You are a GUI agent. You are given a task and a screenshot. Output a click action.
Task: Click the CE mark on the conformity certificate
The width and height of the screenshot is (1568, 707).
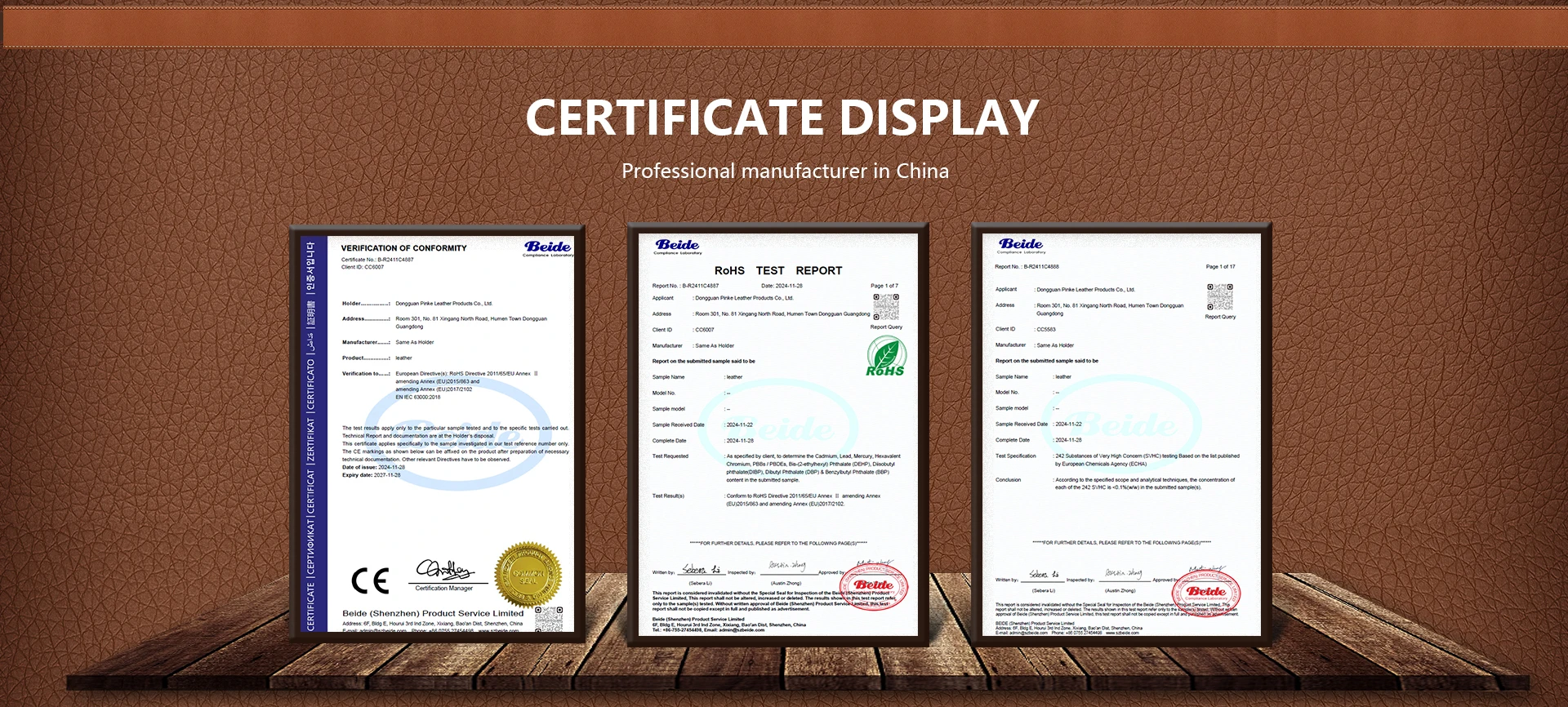pos(370,580)
